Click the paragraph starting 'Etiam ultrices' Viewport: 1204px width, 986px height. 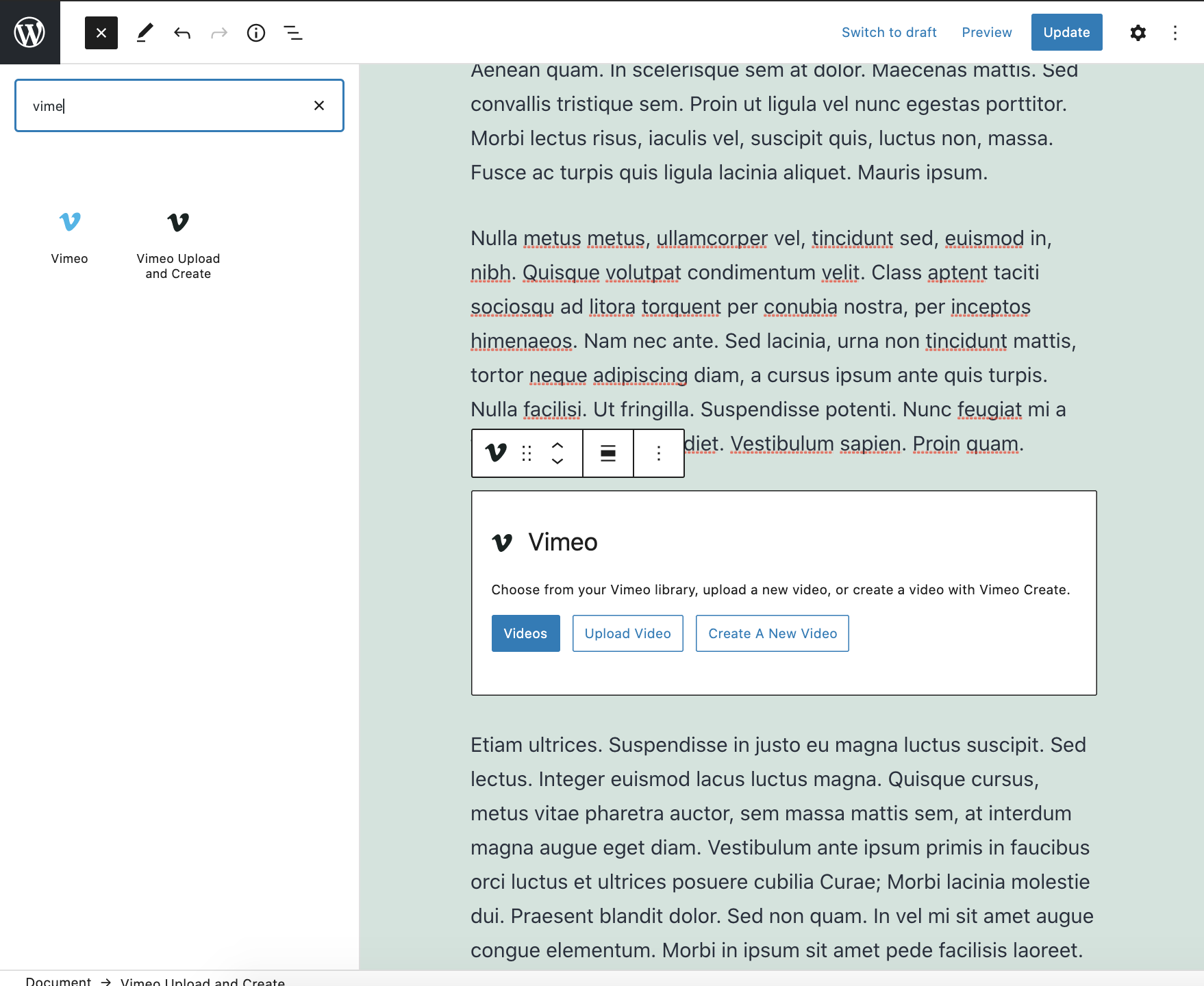tap(782, 848)
